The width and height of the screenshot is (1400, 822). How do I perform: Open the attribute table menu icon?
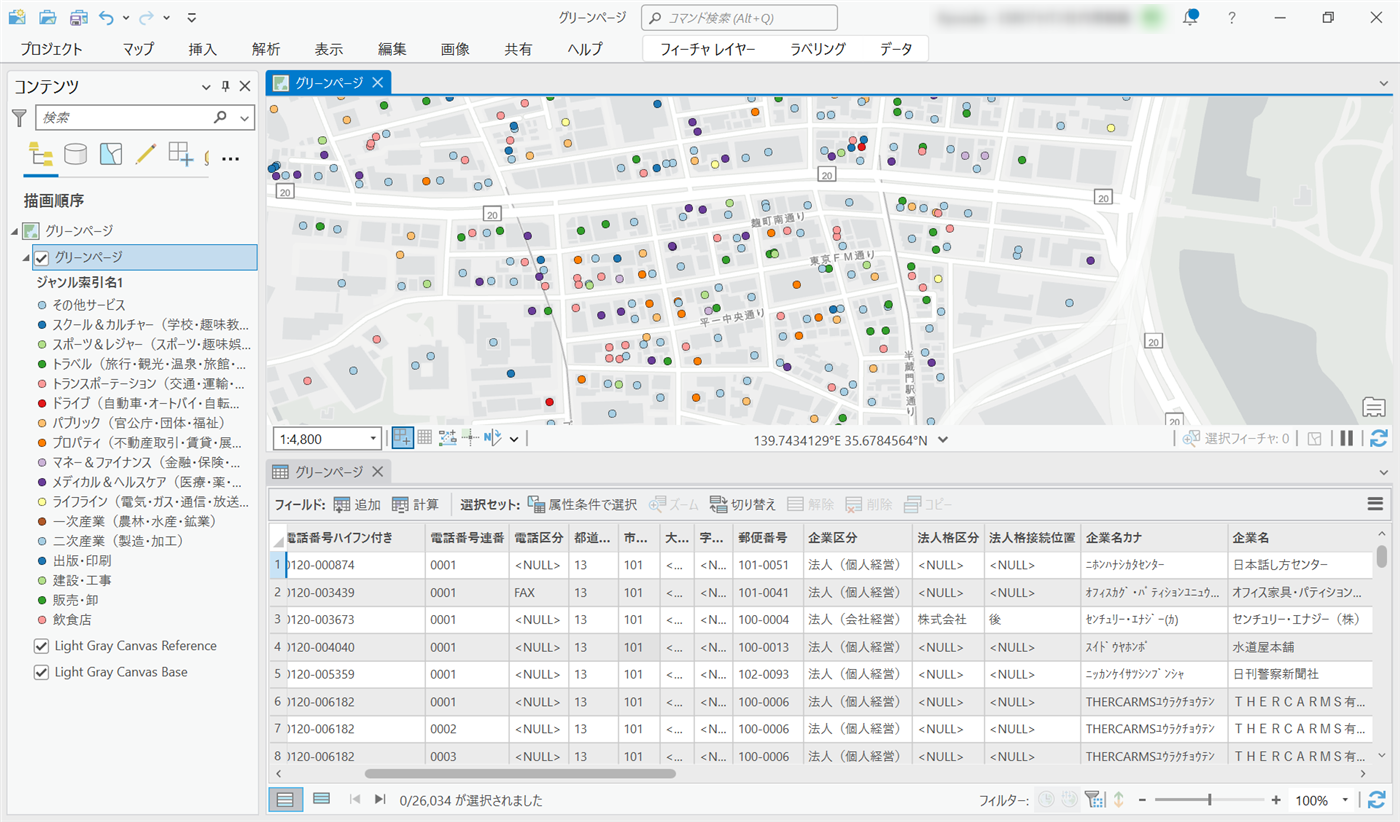coord(1376,504)
